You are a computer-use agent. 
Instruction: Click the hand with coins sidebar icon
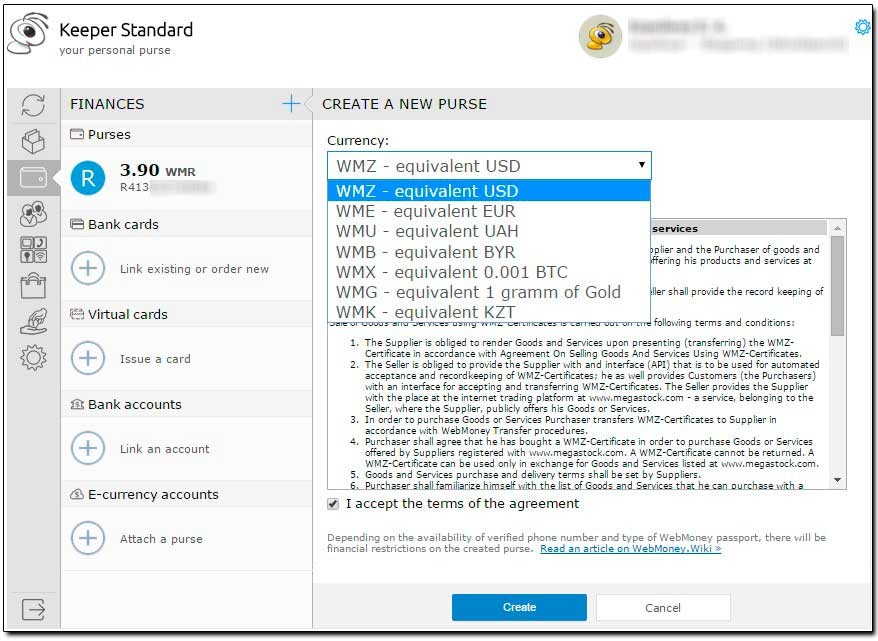coord(33,322)
